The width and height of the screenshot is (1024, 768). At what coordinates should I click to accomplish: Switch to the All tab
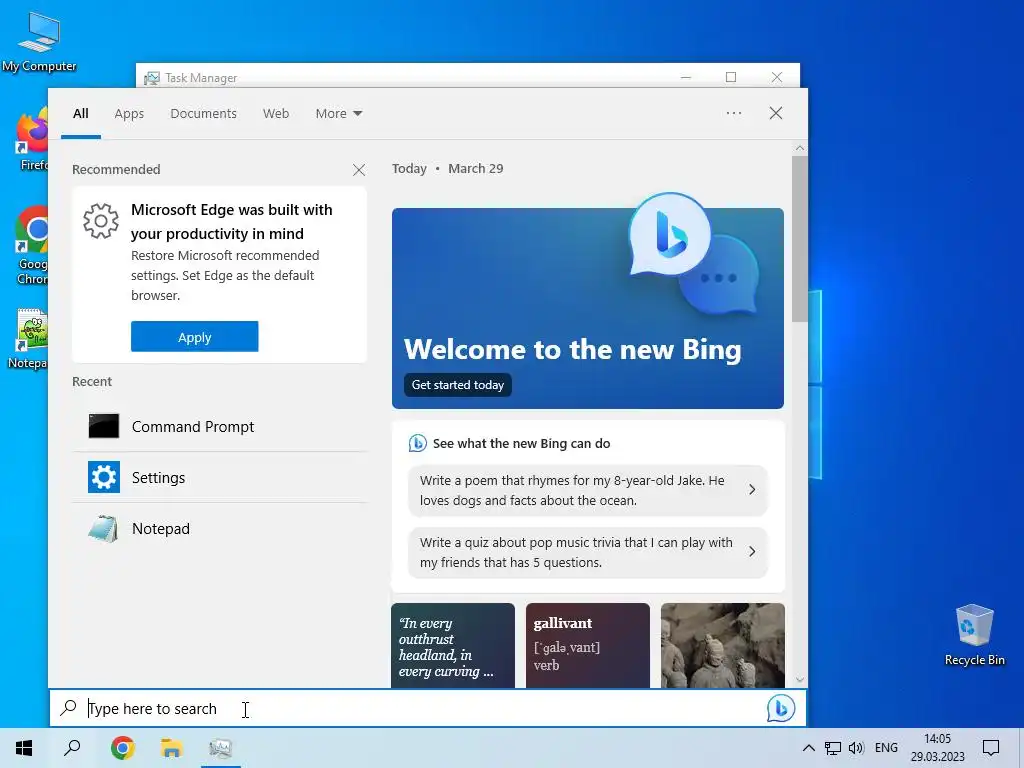tap(80, 114)
